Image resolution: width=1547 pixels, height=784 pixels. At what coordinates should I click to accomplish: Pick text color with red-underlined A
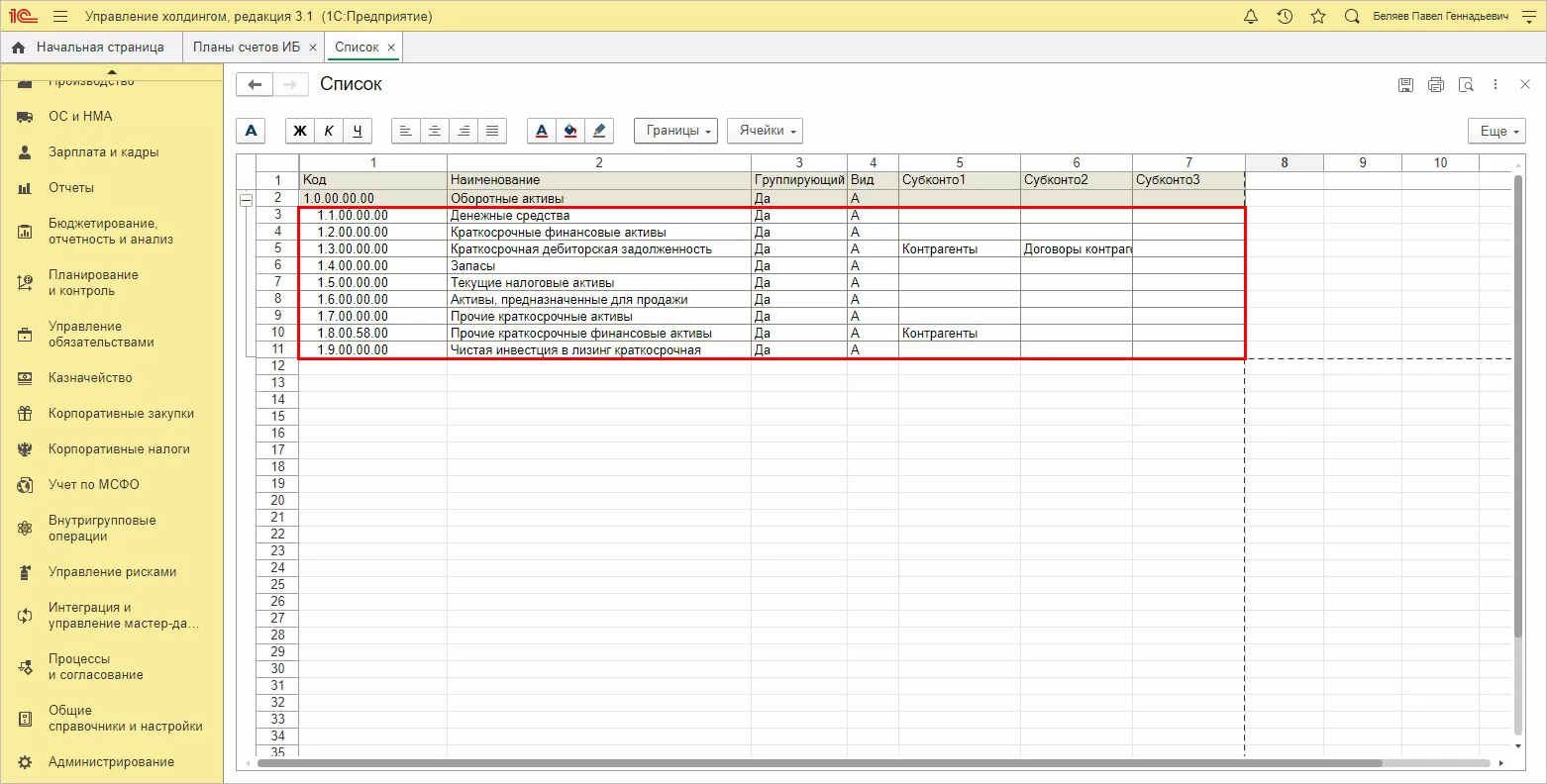[x=542, y=131]
